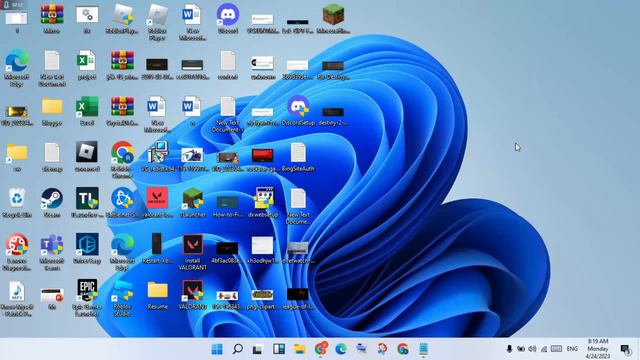Open the png-clipart image file
Image resolution: width=640 pixels, height=360 pixels.
[x=262, y=294]
